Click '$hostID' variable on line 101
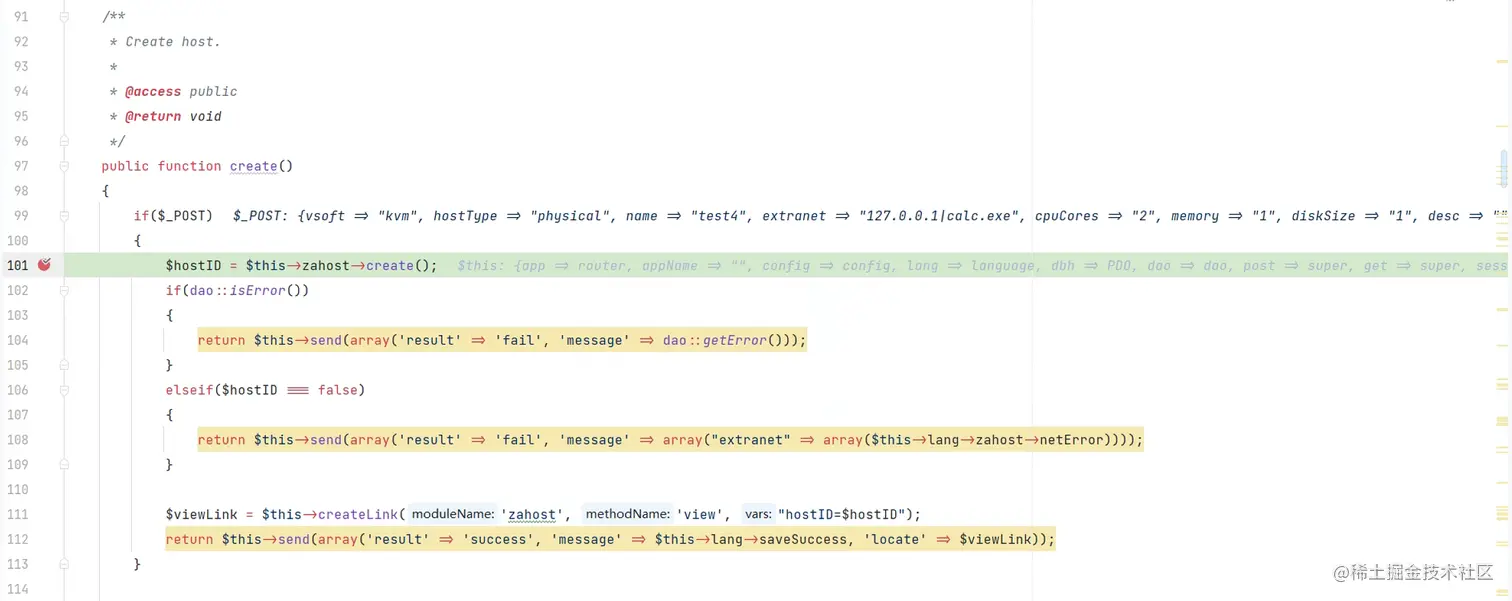This screenshot has height=601, width=1512. 193,266
